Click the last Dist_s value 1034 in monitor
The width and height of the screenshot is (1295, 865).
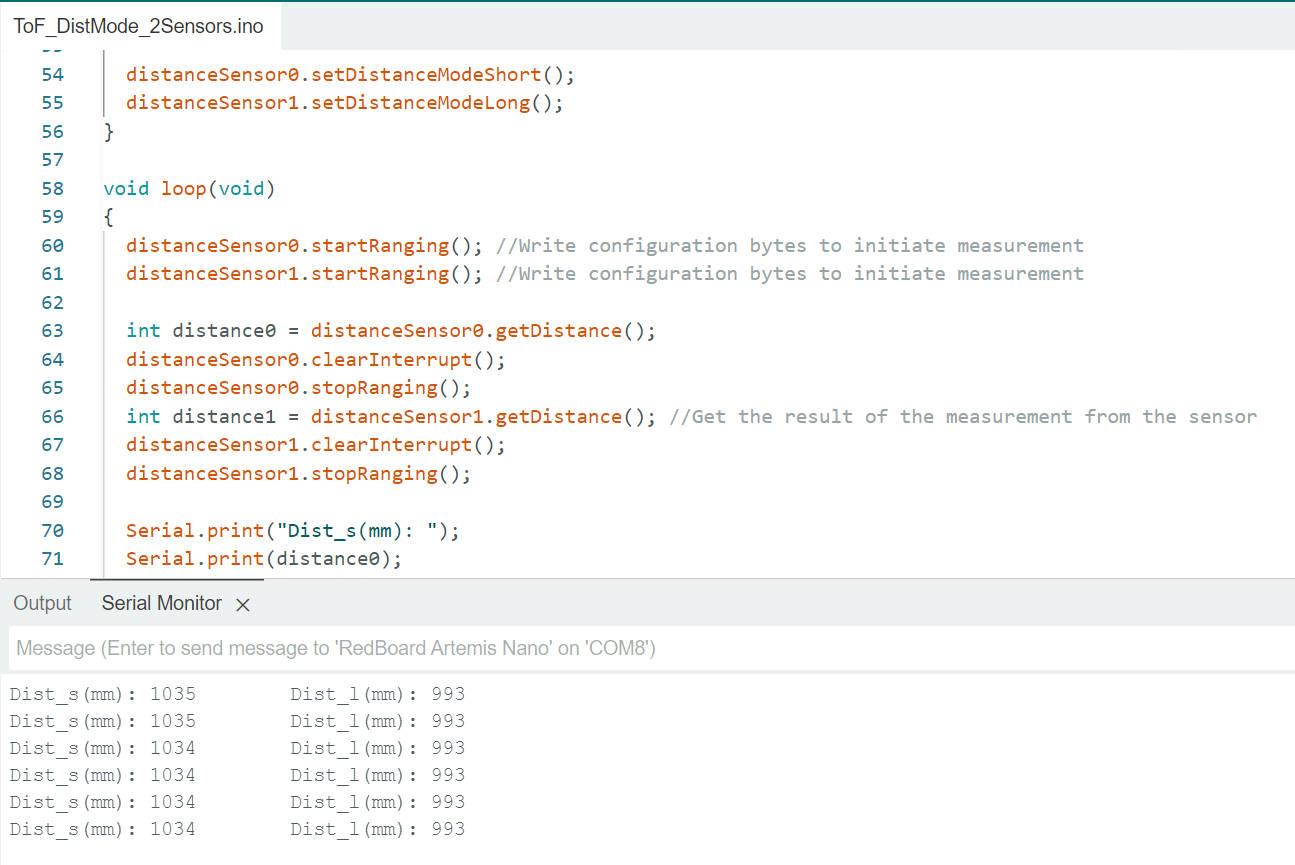[173, 829]
